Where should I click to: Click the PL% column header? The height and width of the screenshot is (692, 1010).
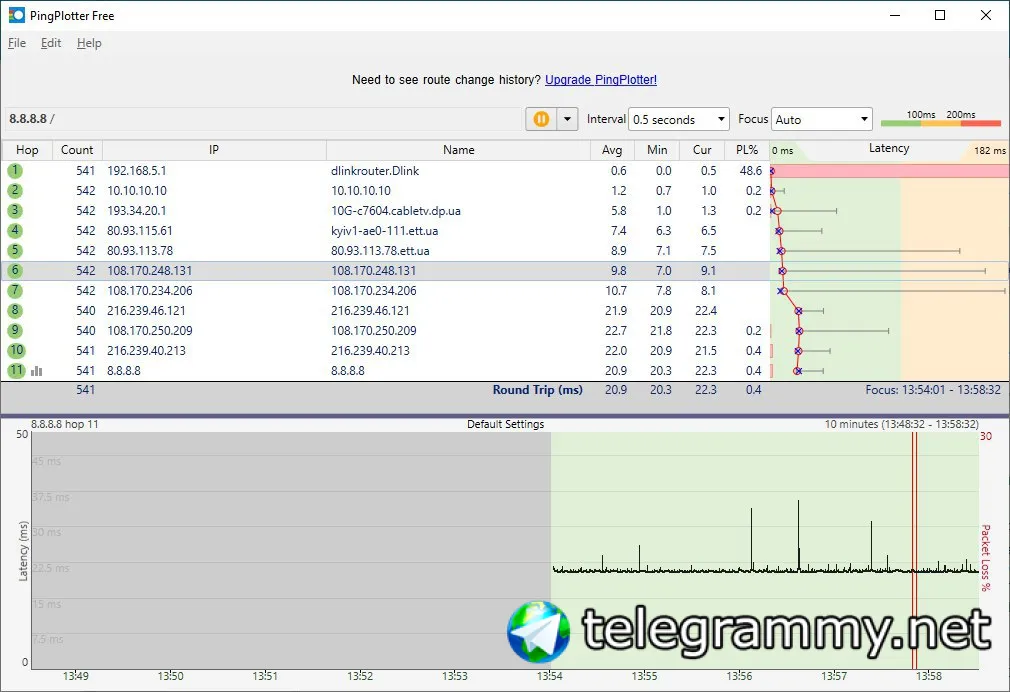point(747,150)
